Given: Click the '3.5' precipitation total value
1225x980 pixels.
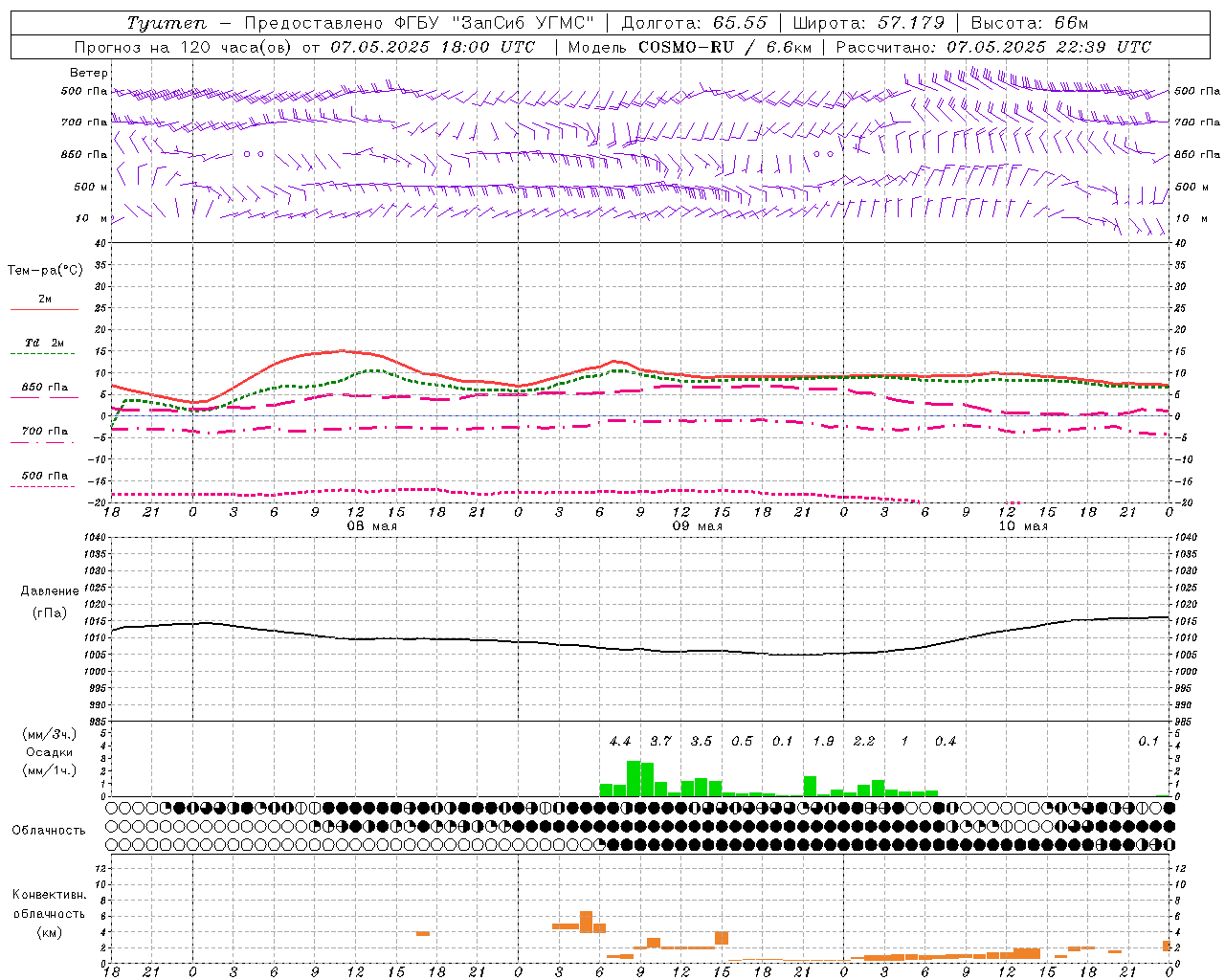Looking at the screenshot, I should point(702,742).
